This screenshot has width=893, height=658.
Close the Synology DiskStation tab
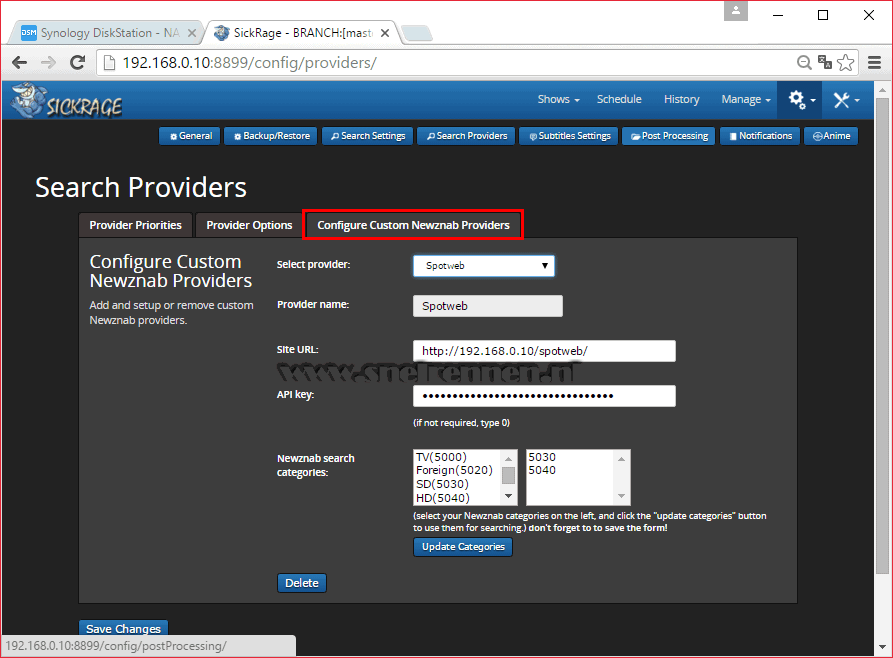tap(192, 33)
